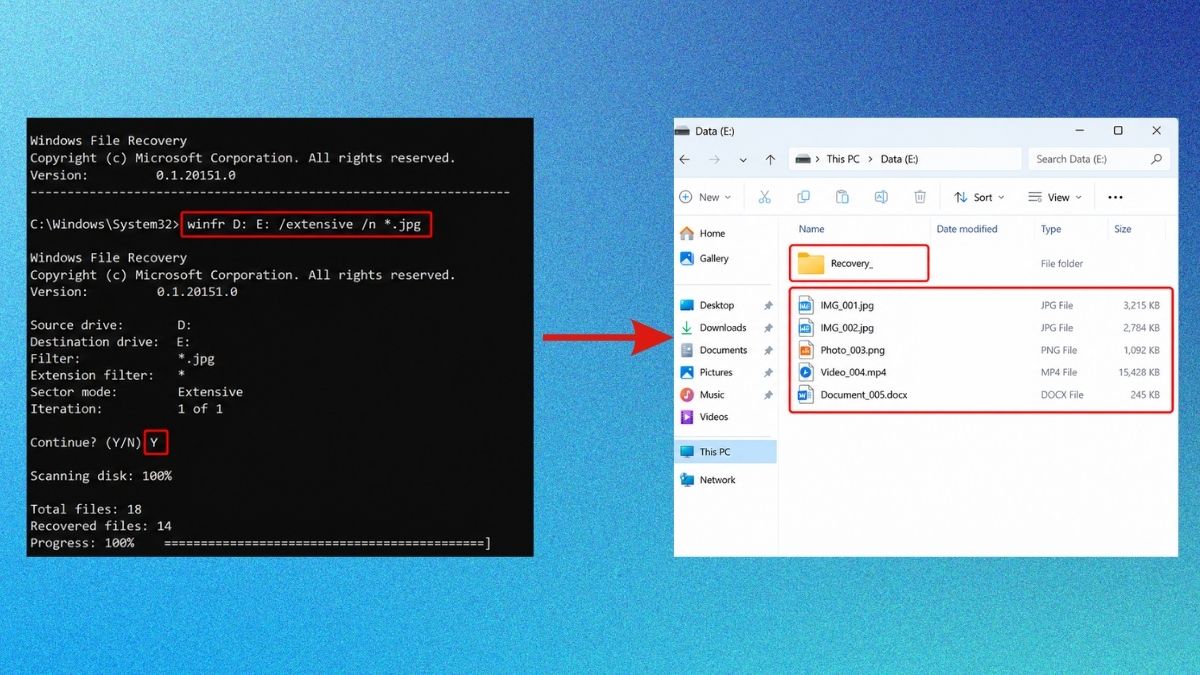Click the Rename icon in the toolbar
1200x675 pixels.
point(881,197)
